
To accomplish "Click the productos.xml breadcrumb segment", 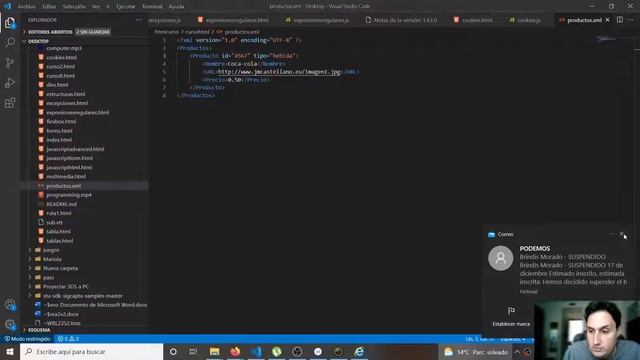I will coord(241,32).
